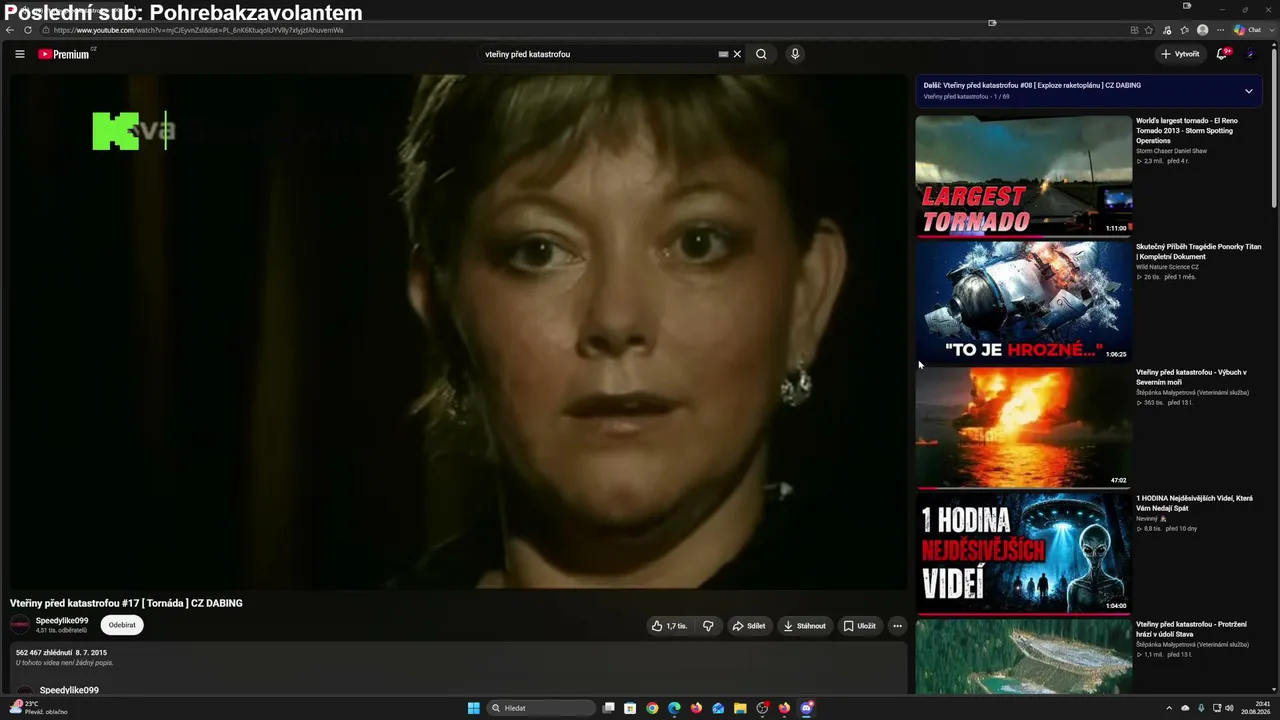
Task: Like the video with thumbs up
Action: (x=669, y=626)
